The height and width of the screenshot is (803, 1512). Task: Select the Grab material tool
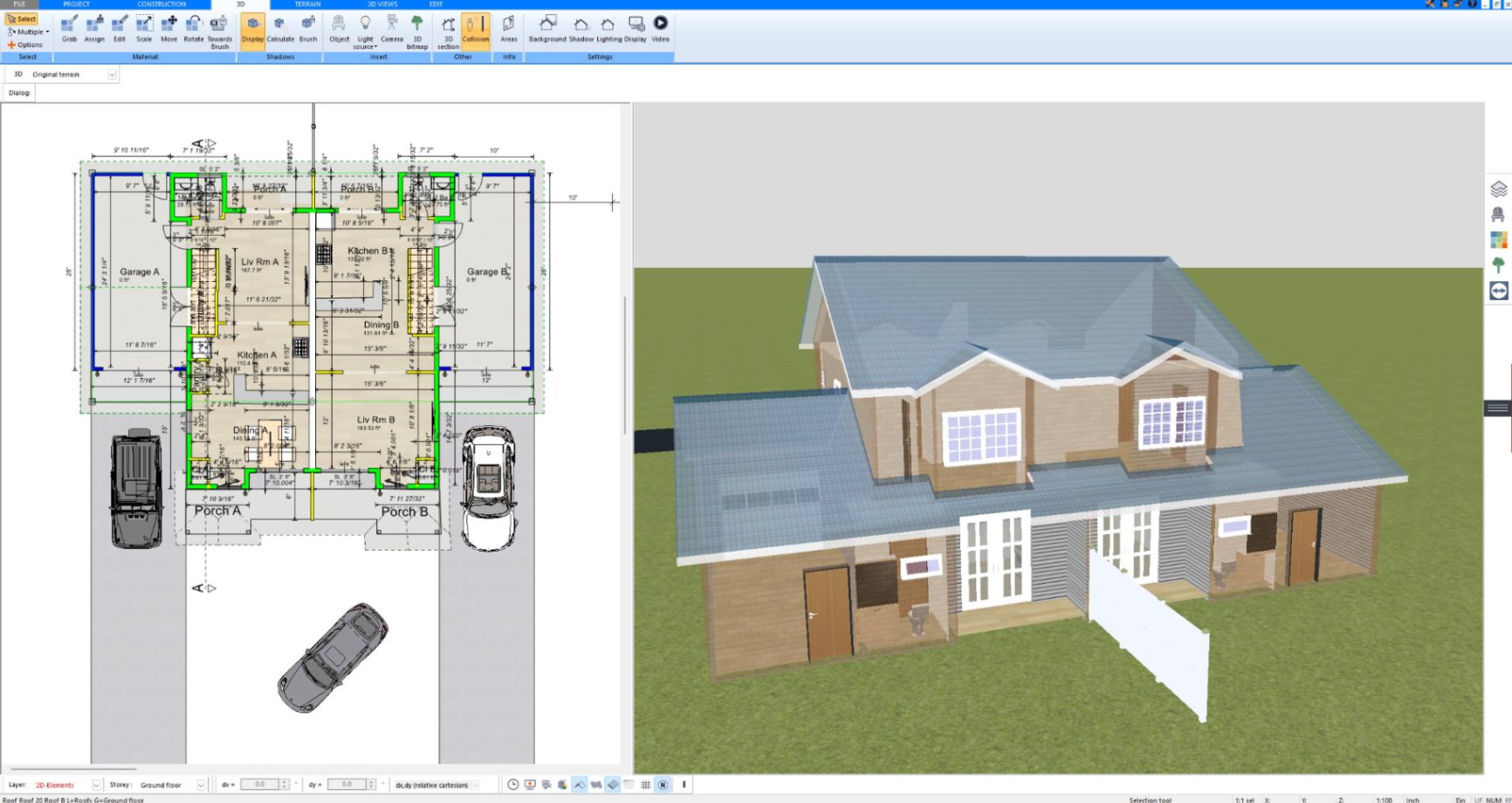click(x=69, y=28)
